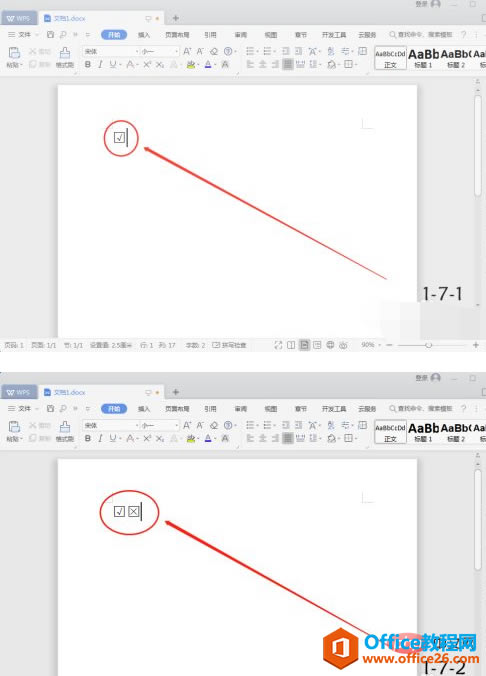Image resolution: width=486 pixels, height=676 pixels.
Task: Click Decrease Font Size icon in top window
Action: coord(200,51)
